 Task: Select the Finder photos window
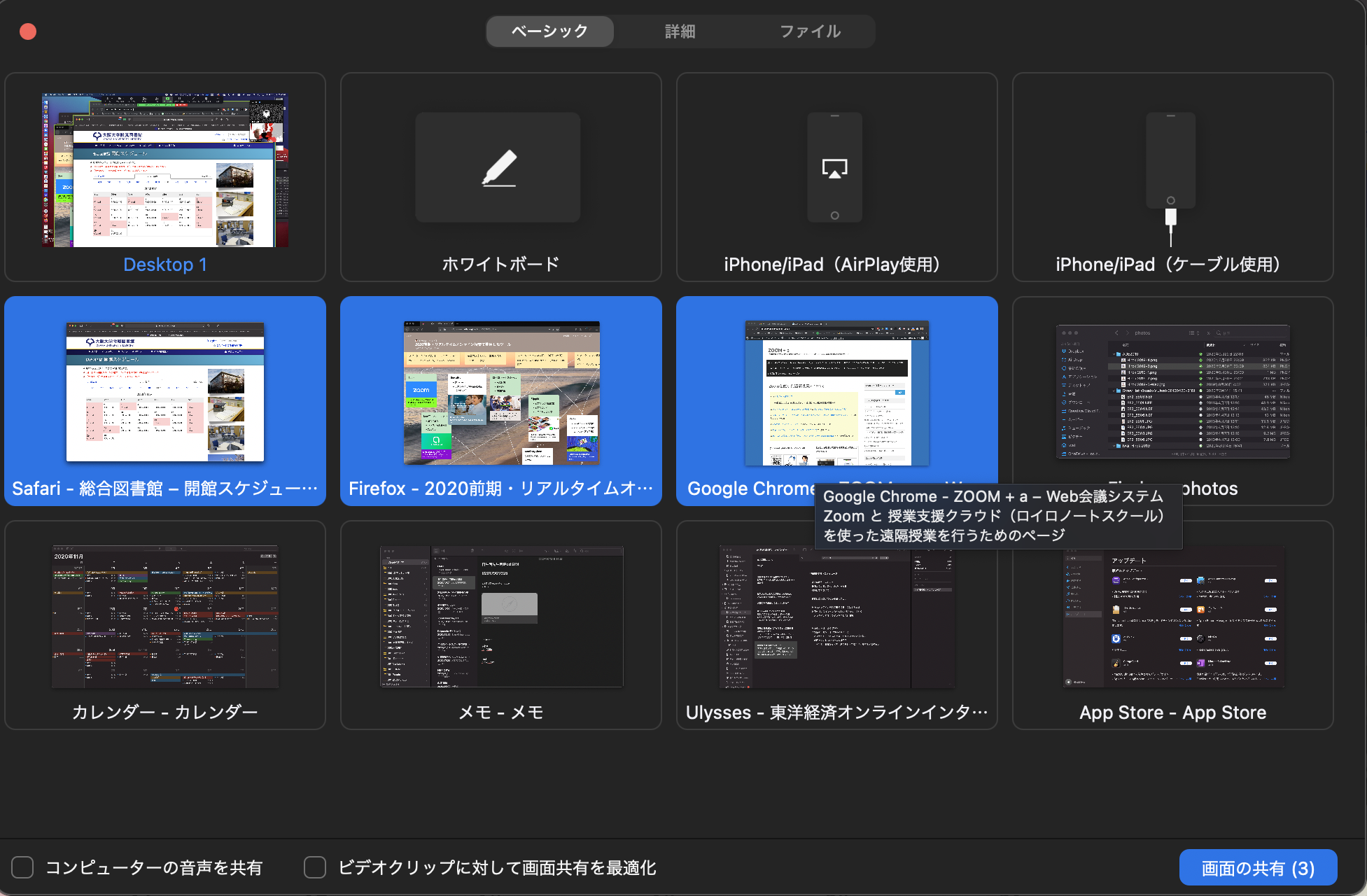point(1172,392)
